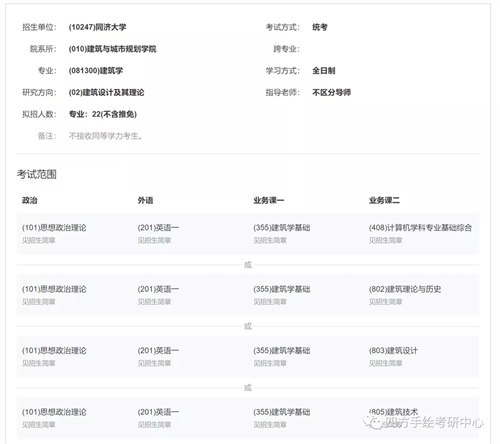The image size is (500, 444).
Task: Click the 政治 column header
Action: (x=30, y=200)
